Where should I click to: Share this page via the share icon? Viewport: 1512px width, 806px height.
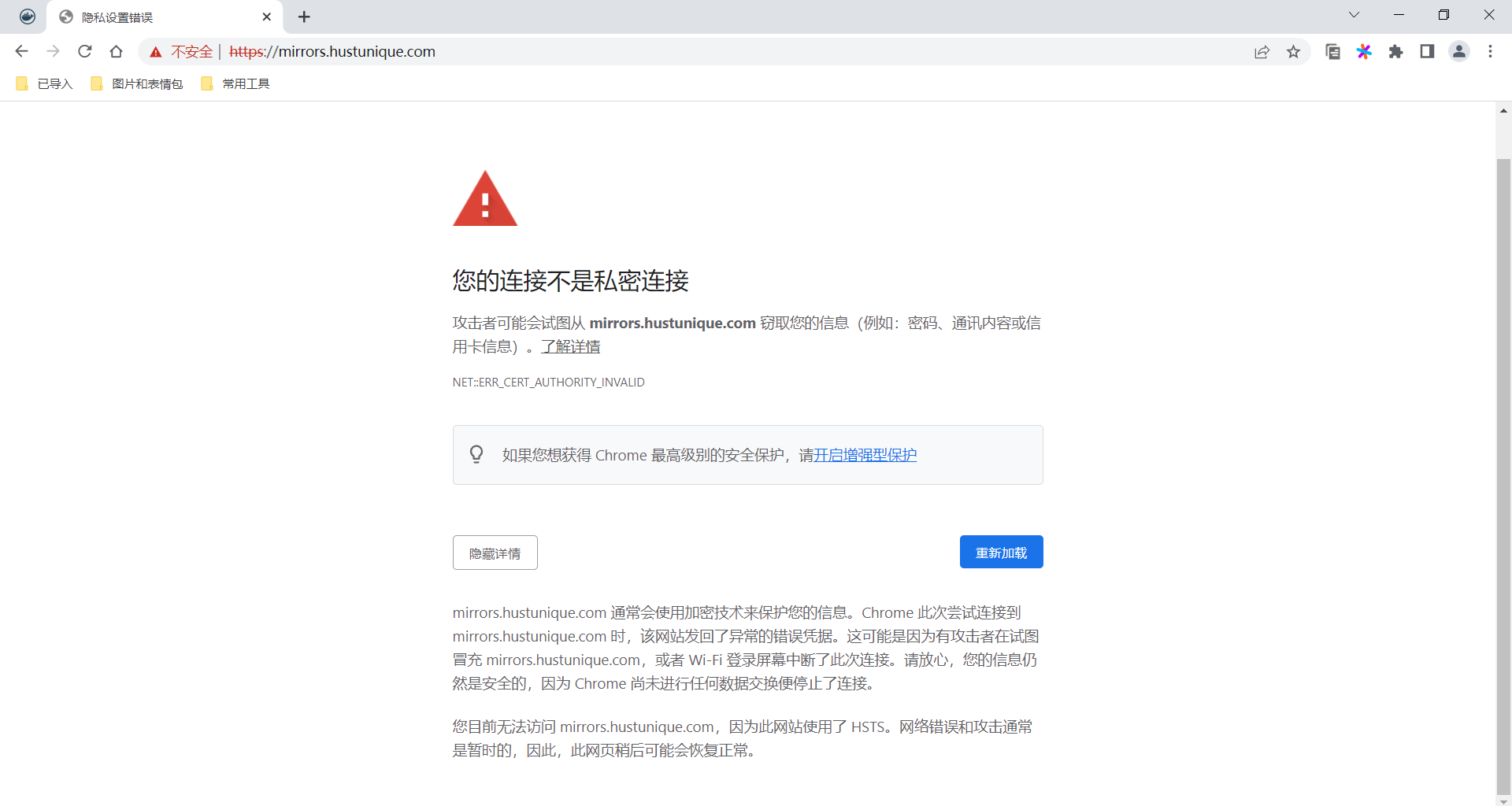(x=1262, y=51)
